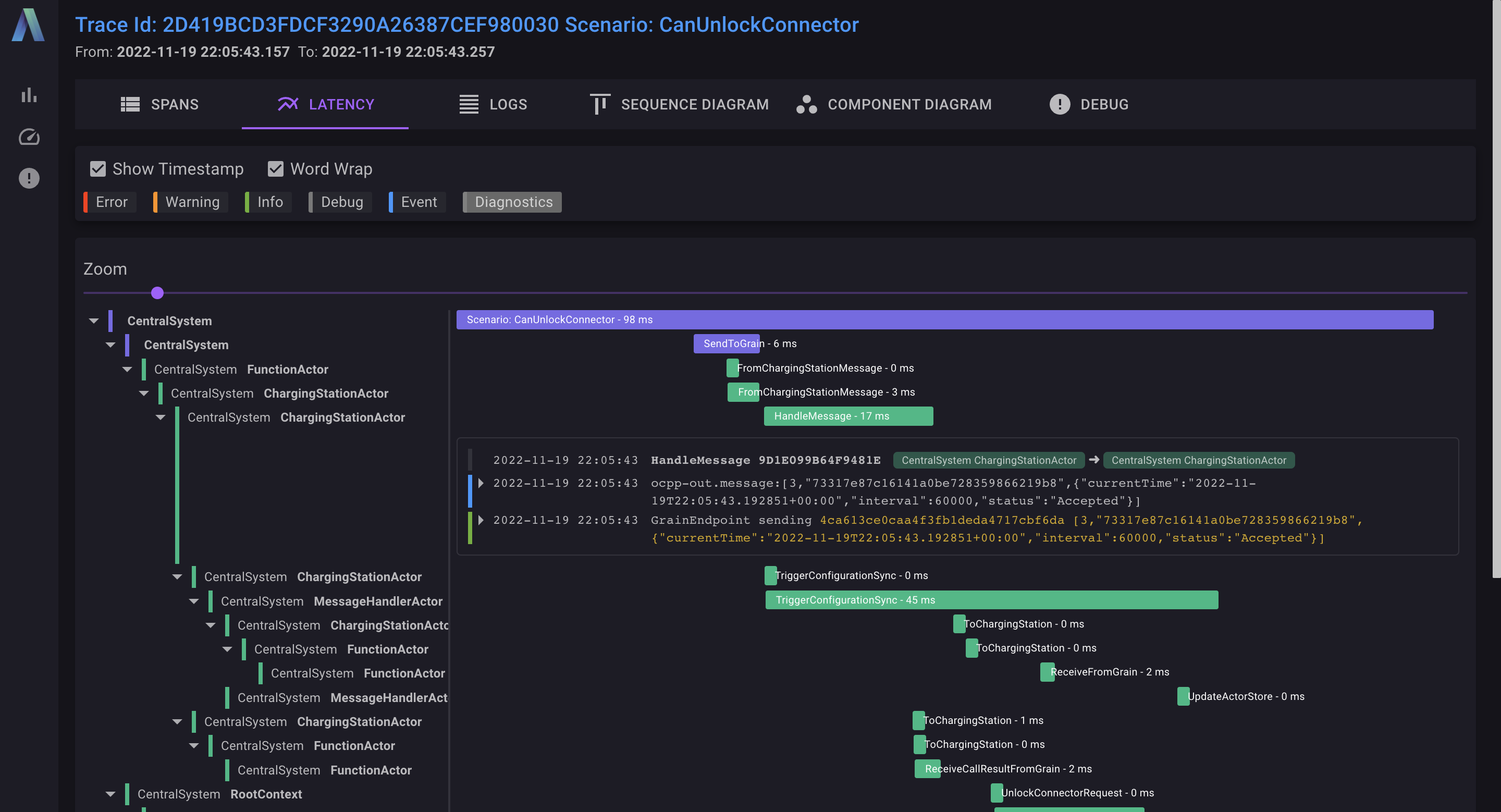Click the Zoom slider handle
Image resolution: width=1501 pixels, height=812 pixels.
pyautogui.click(x=157, y=293)
